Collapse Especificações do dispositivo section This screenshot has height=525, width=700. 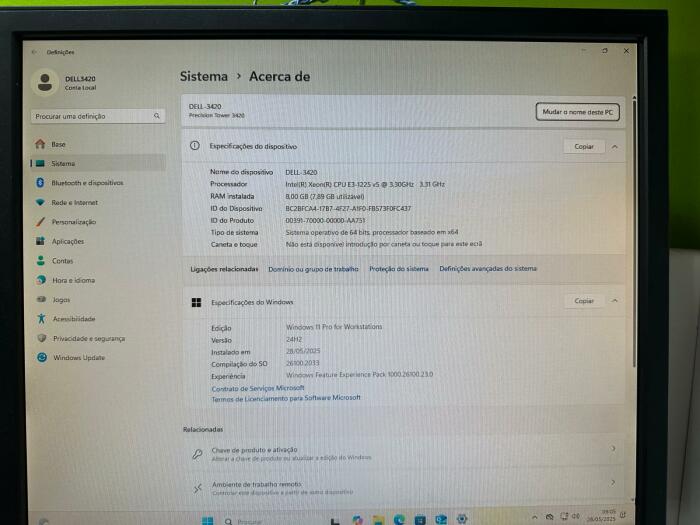615,146
